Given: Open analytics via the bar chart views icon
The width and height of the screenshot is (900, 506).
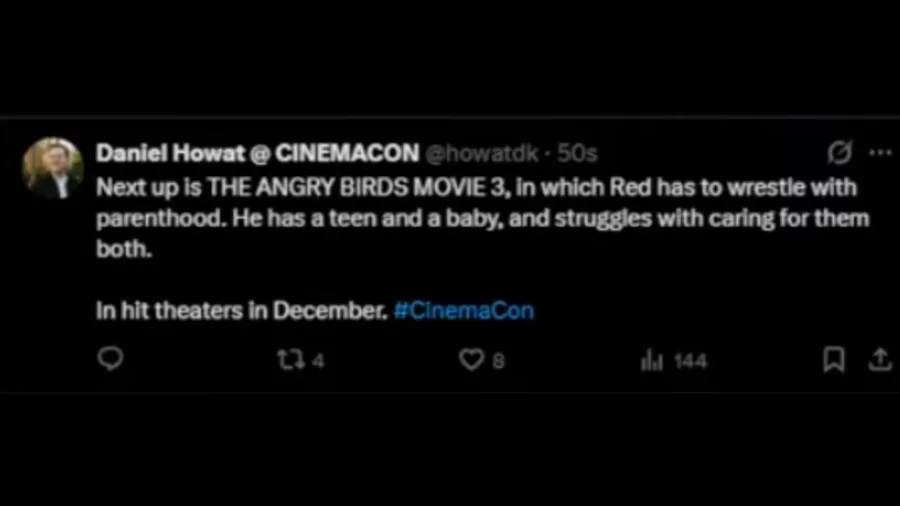Looking at the screenshot, I should pyautogui.click(x=651, y=360).
